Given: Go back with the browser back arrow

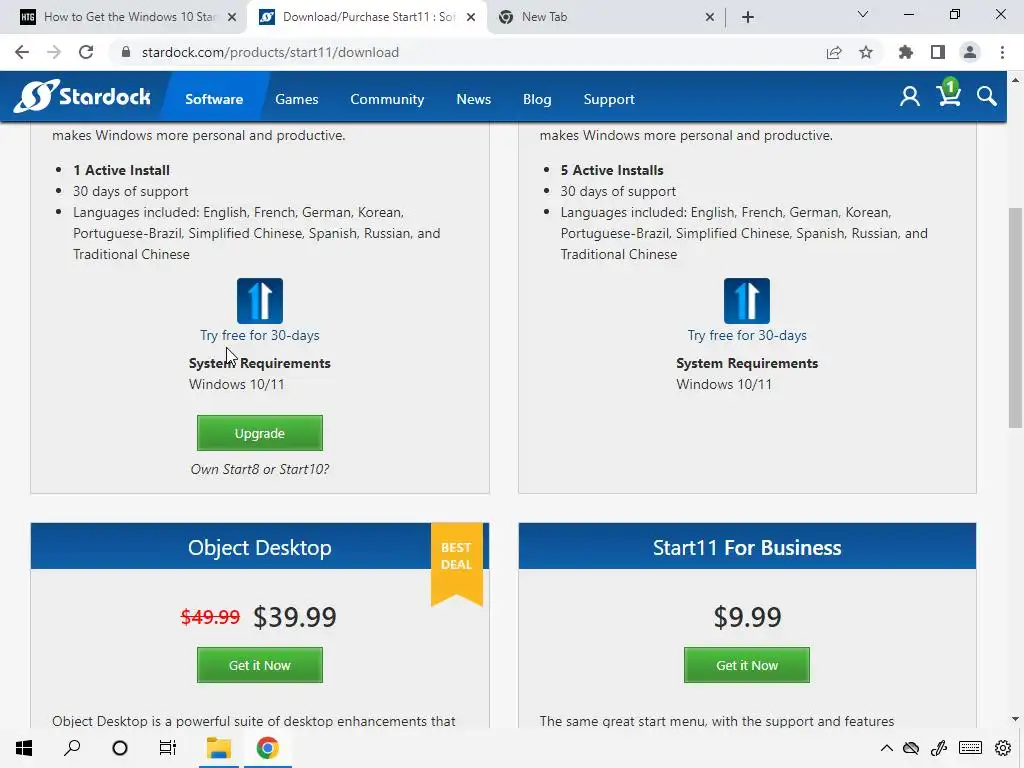Looking at the screenshot, I should click(x=22, y=52).
